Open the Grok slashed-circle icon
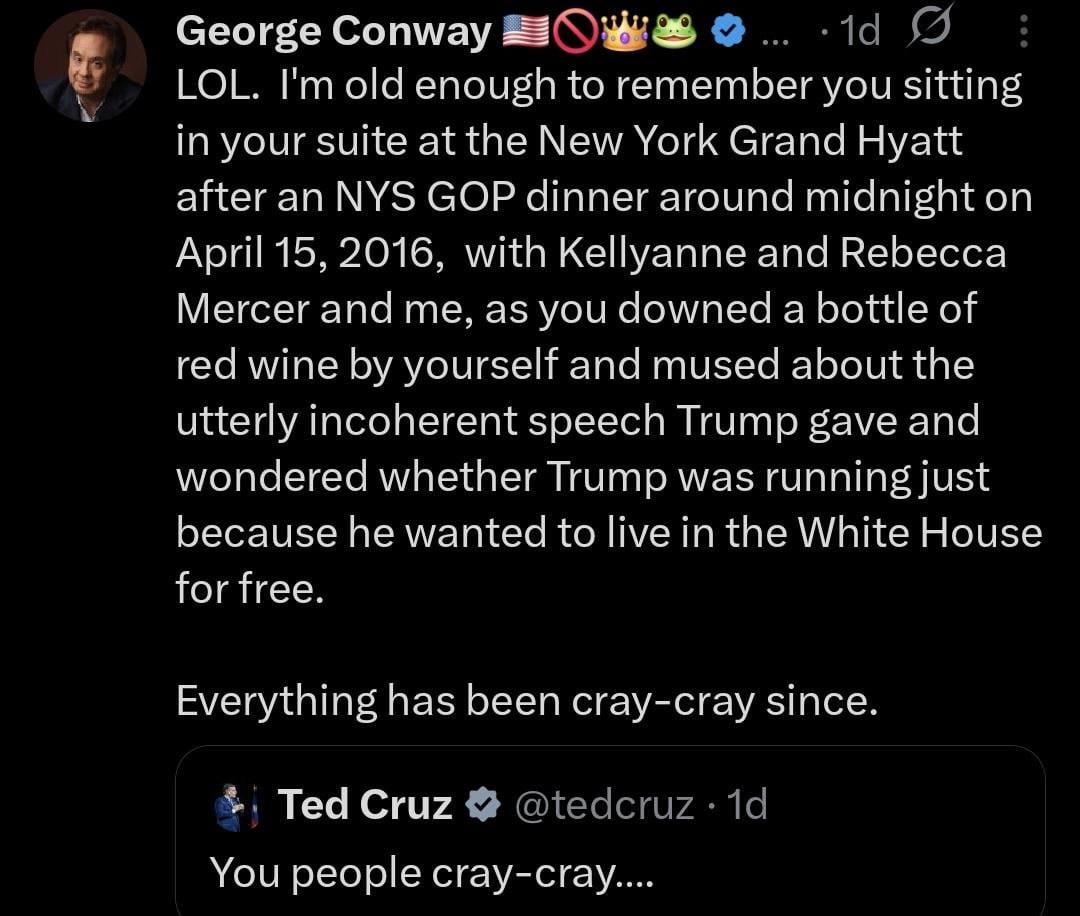The width and height of the screenshot is (1080, 916). tap(925, 32)
